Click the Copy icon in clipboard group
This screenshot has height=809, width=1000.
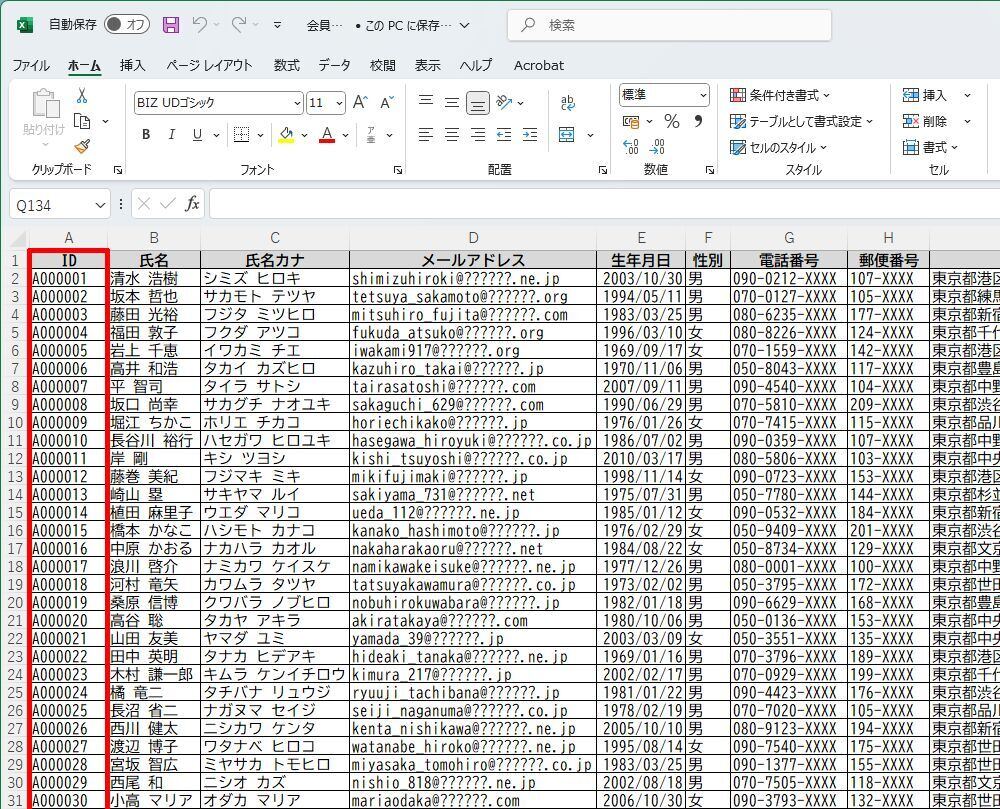click(x=82, y=121)
